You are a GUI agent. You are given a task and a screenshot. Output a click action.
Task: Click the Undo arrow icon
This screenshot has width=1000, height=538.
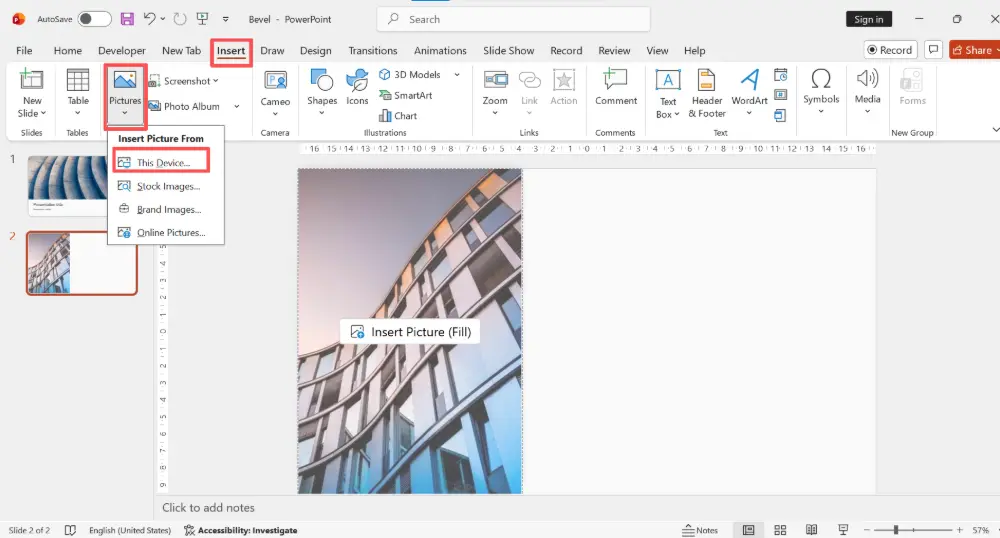tap(149, 19)
